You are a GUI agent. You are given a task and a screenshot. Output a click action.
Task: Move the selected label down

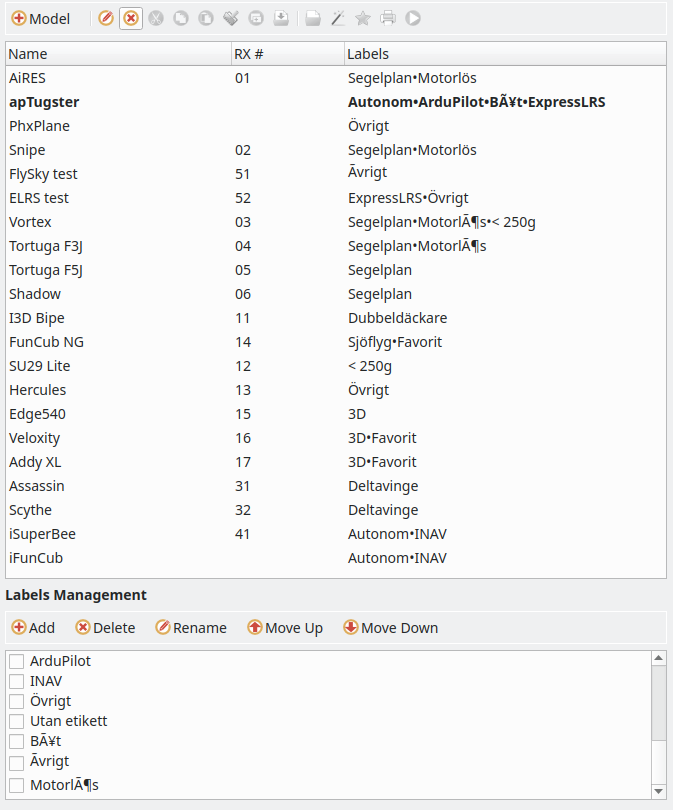[x=390, y=628]
